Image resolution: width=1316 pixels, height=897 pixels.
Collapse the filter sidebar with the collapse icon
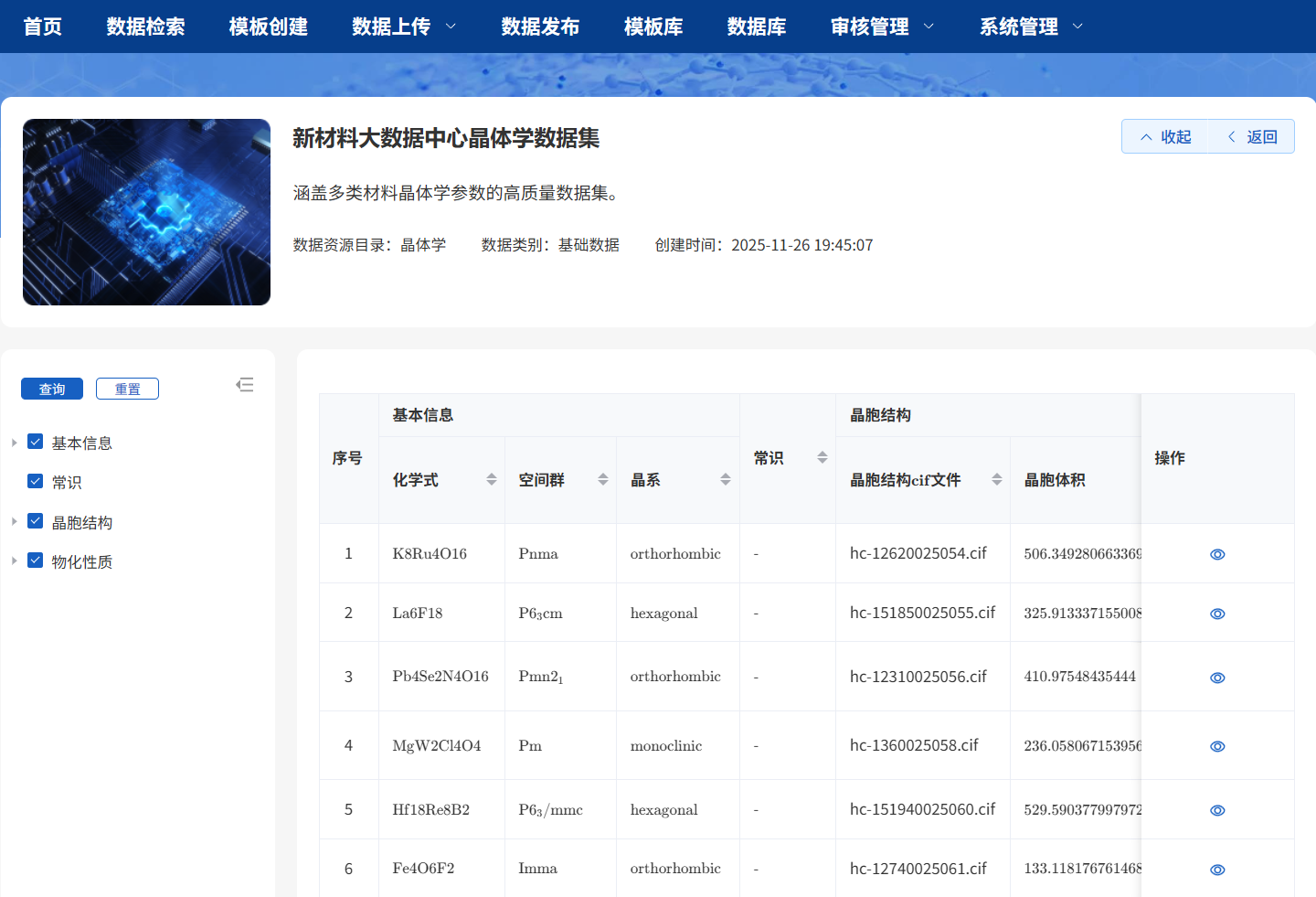[x=245, y=385]
